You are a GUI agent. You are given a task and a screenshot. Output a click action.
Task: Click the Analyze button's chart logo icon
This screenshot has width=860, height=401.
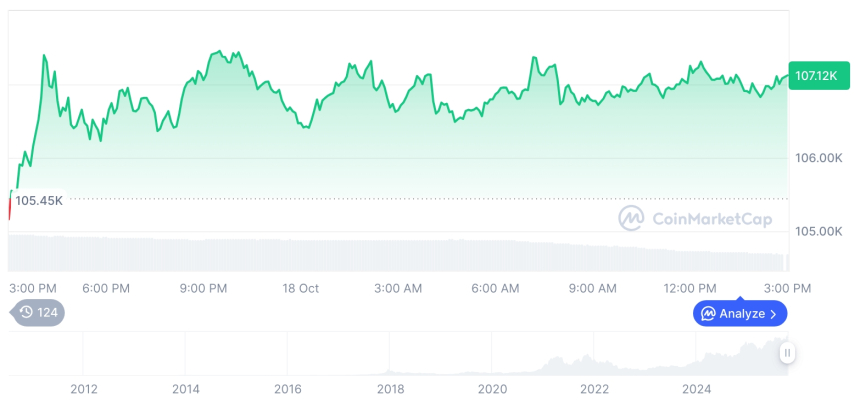pyautogui.click(x=708, y=314)
